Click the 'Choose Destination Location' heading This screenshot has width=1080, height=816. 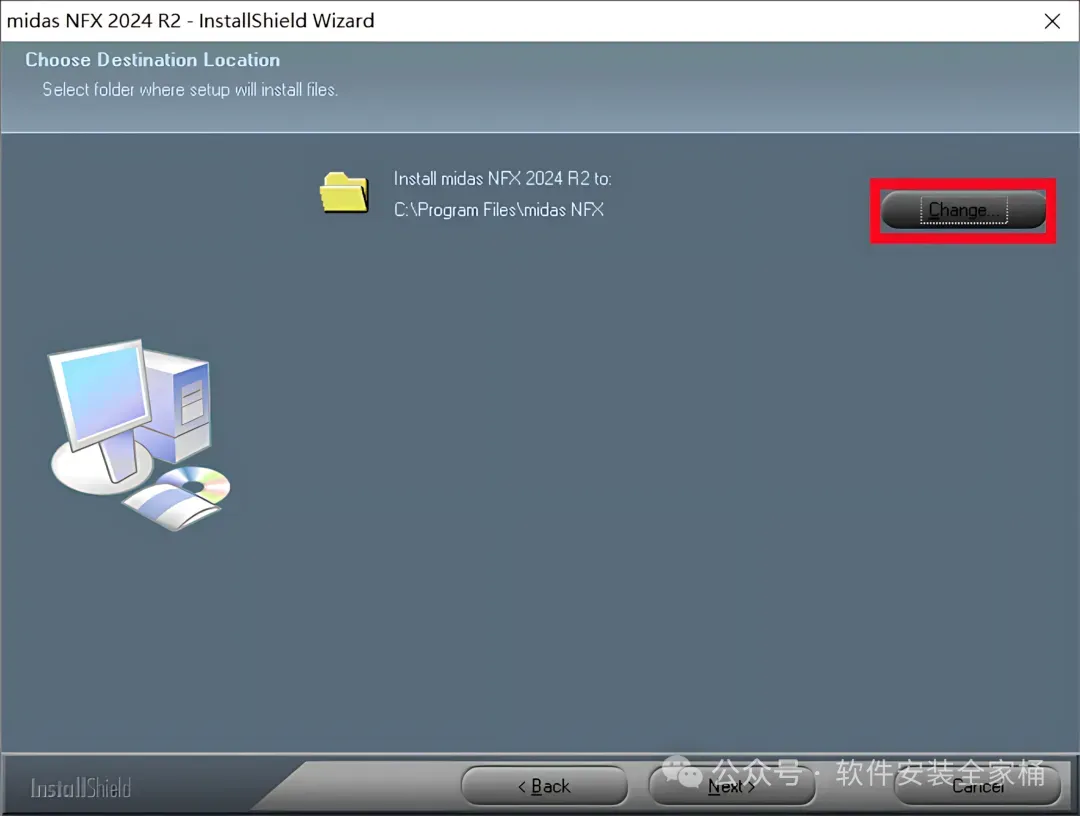(153, 60)
